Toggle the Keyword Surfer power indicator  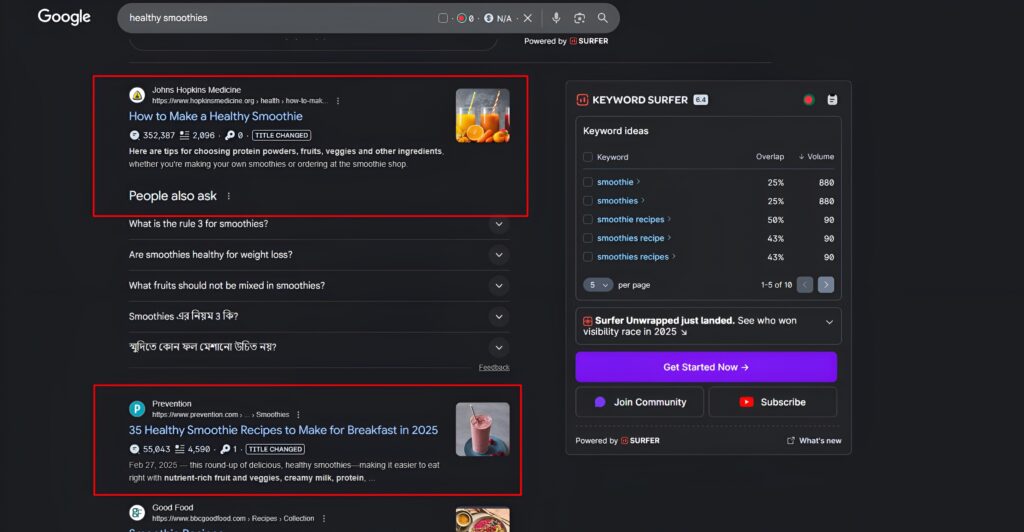tap(808, 100)
